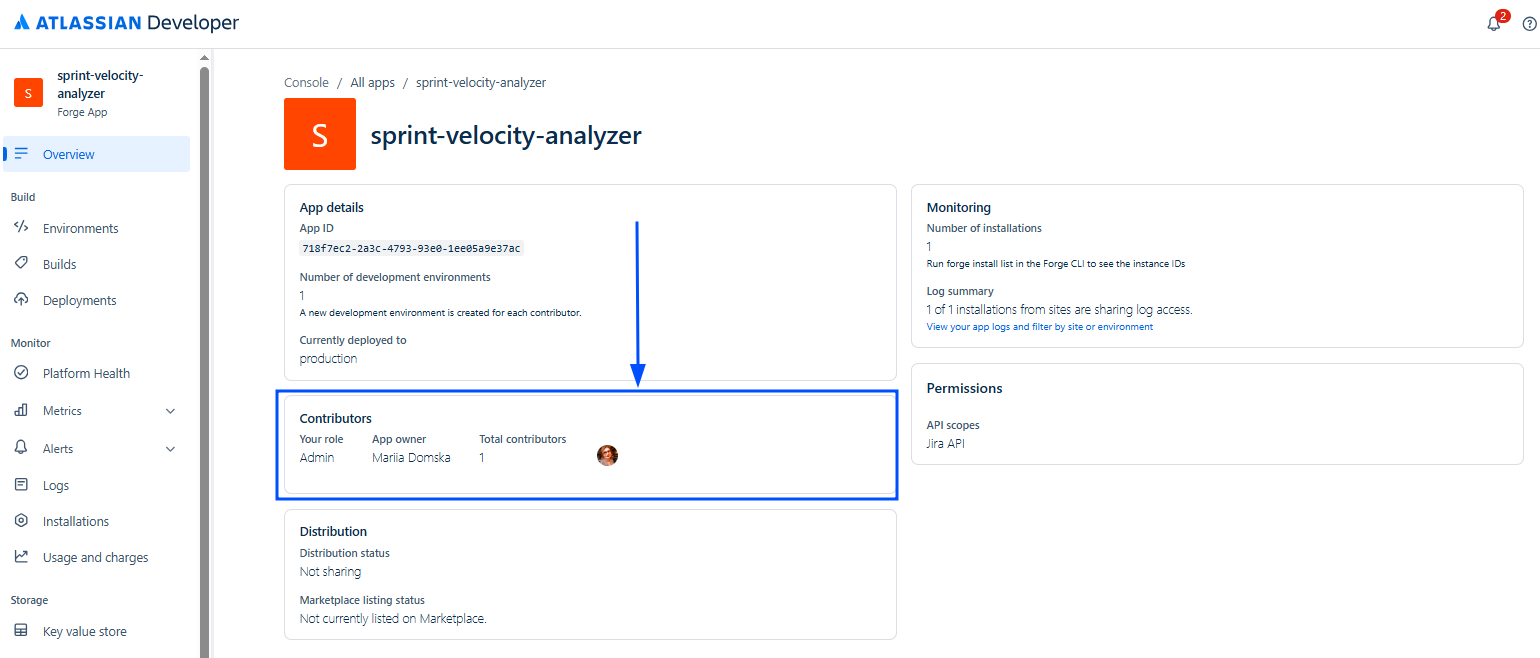Click the Installations hexagon icon
Screen dimensions: 1540x658
click(x=21, y=521)
